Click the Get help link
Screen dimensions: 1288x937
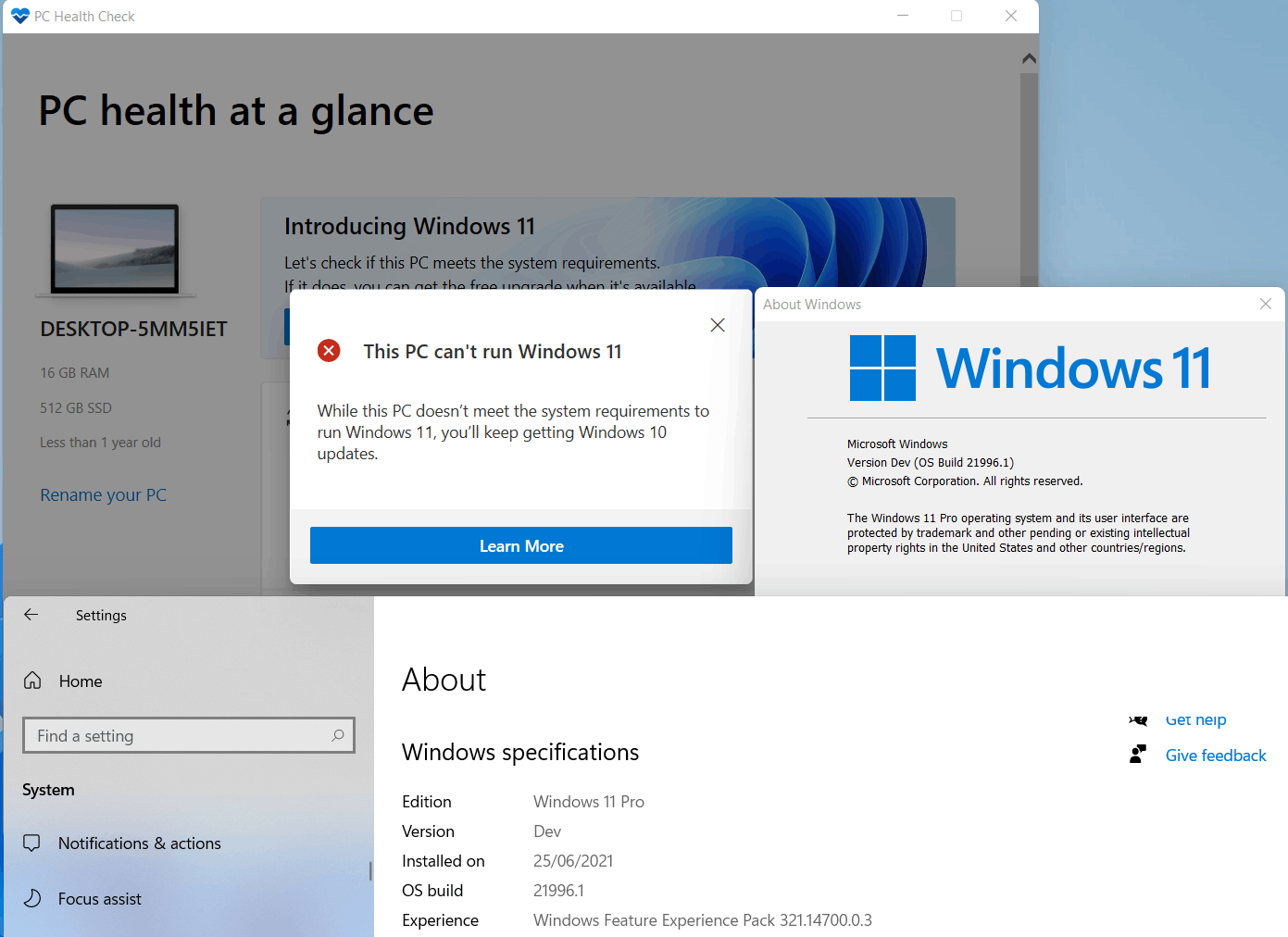(1195, 719)
